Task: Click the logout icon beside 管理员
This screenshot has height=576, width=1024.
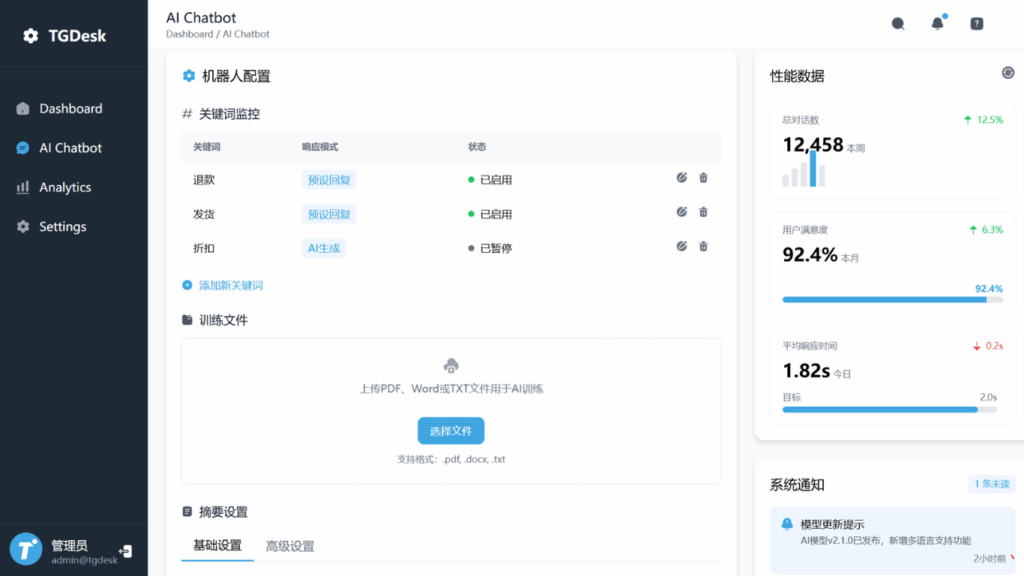Action: (x=126, y=550)
